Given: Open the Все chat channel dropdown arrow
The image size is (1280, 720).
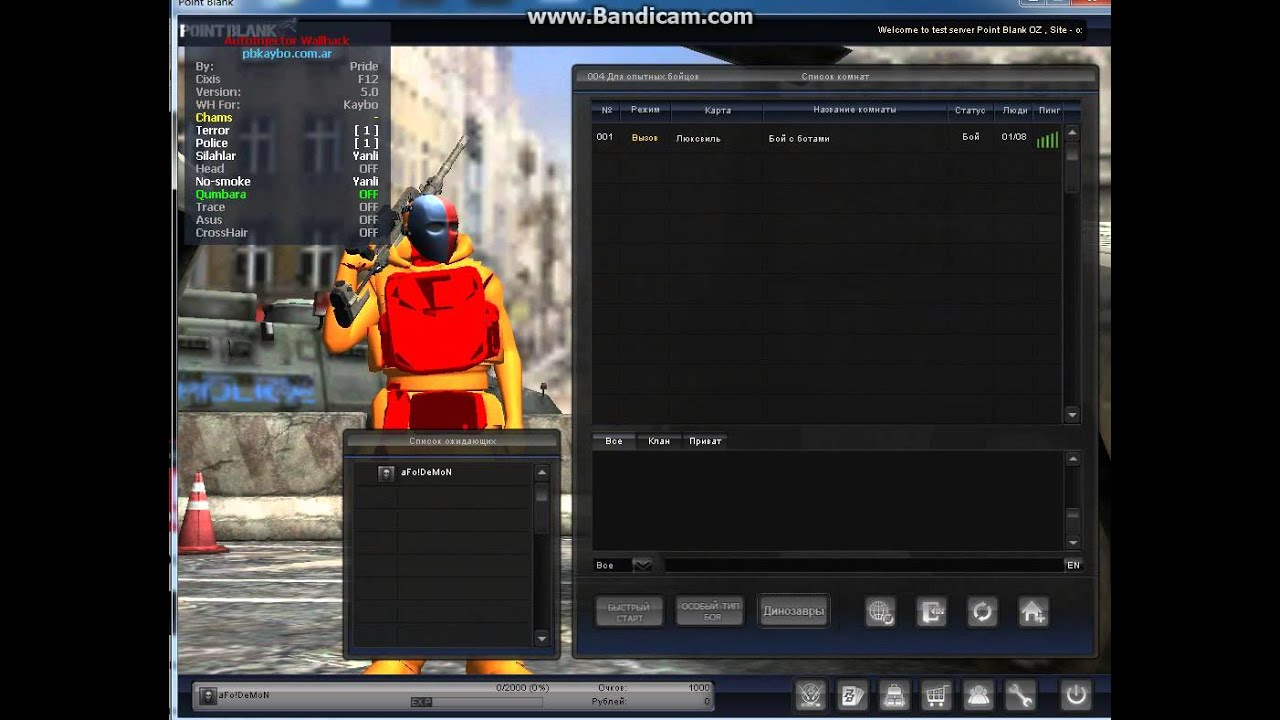Looking at the screenshot, I should pyautogui.click(x=642, y=565).
